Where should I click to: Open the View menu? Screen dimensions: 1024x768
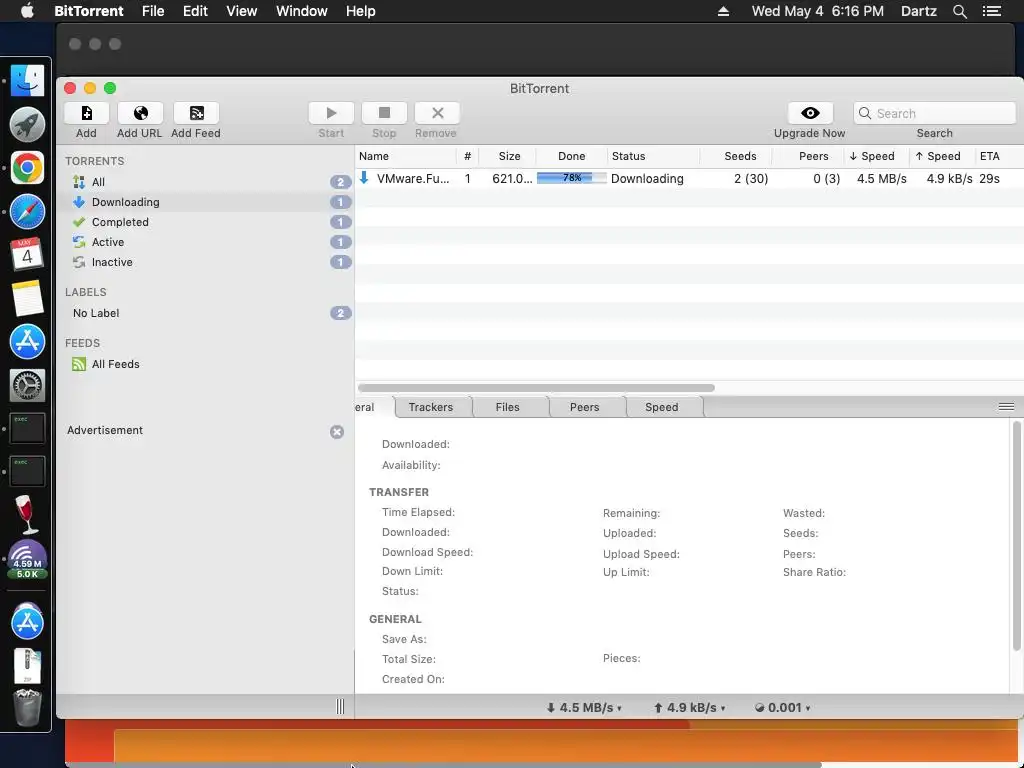[242, 11]
